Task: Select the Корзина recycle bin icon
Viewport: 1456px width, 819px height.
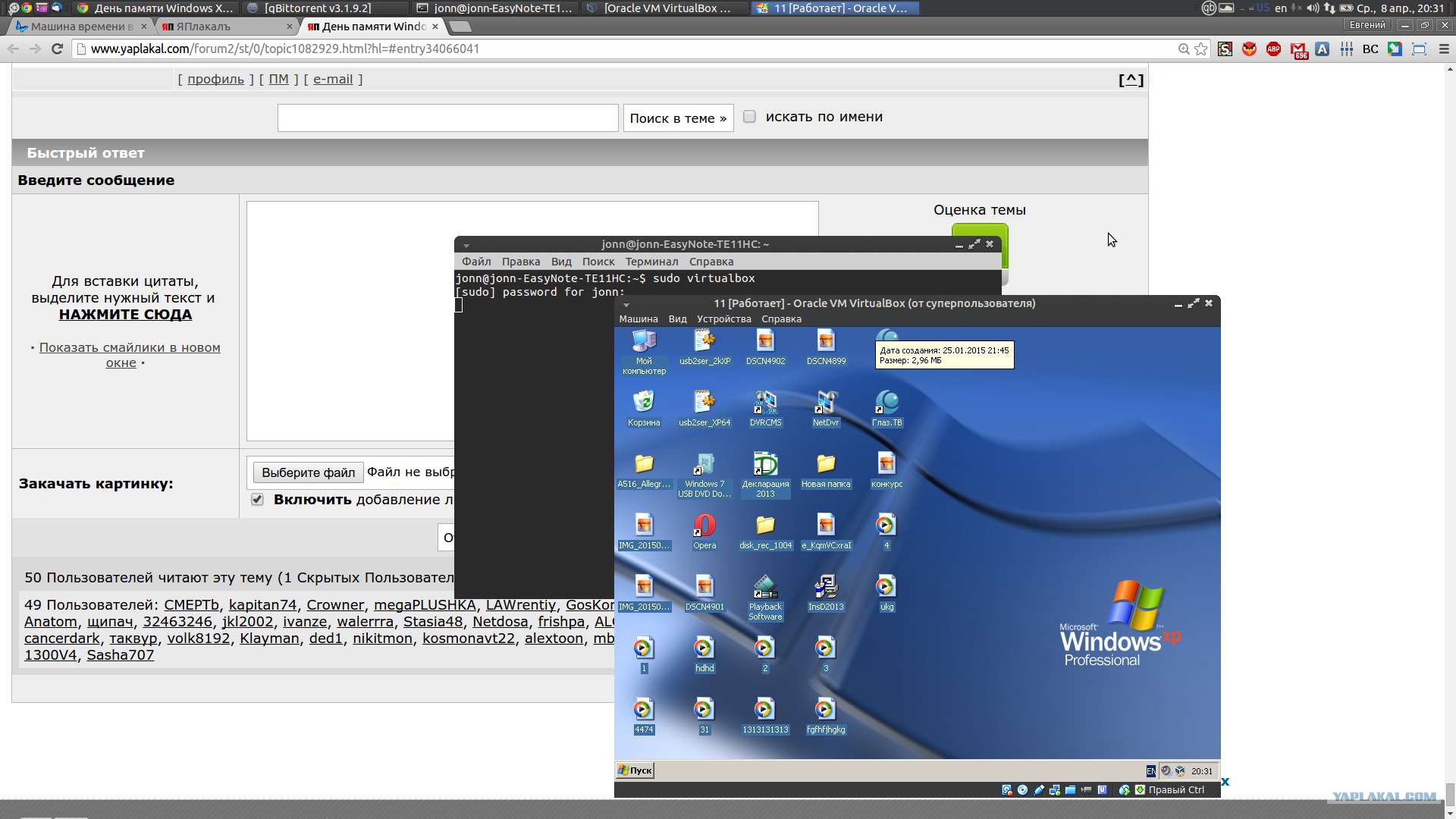Action: tap(644, 408)
